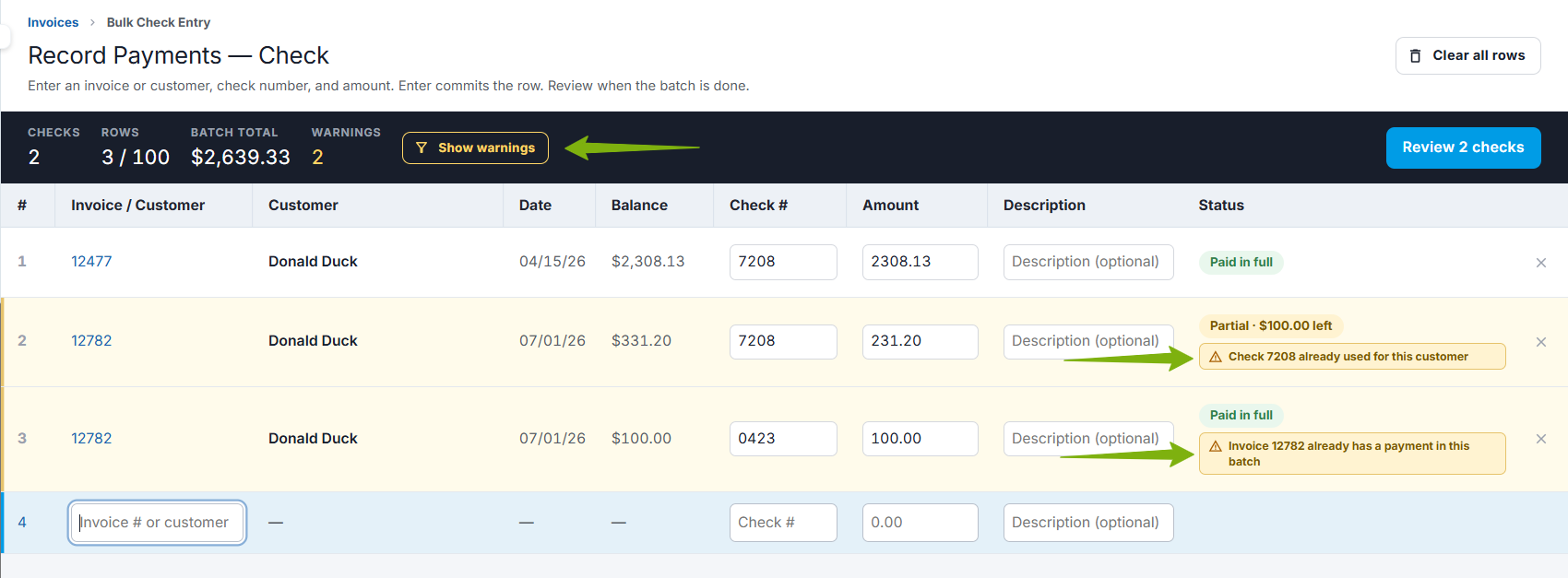Click the Batch Total value $2,639.33
The width and height of the screenshot is (1568, 578).
click(241, 158)
